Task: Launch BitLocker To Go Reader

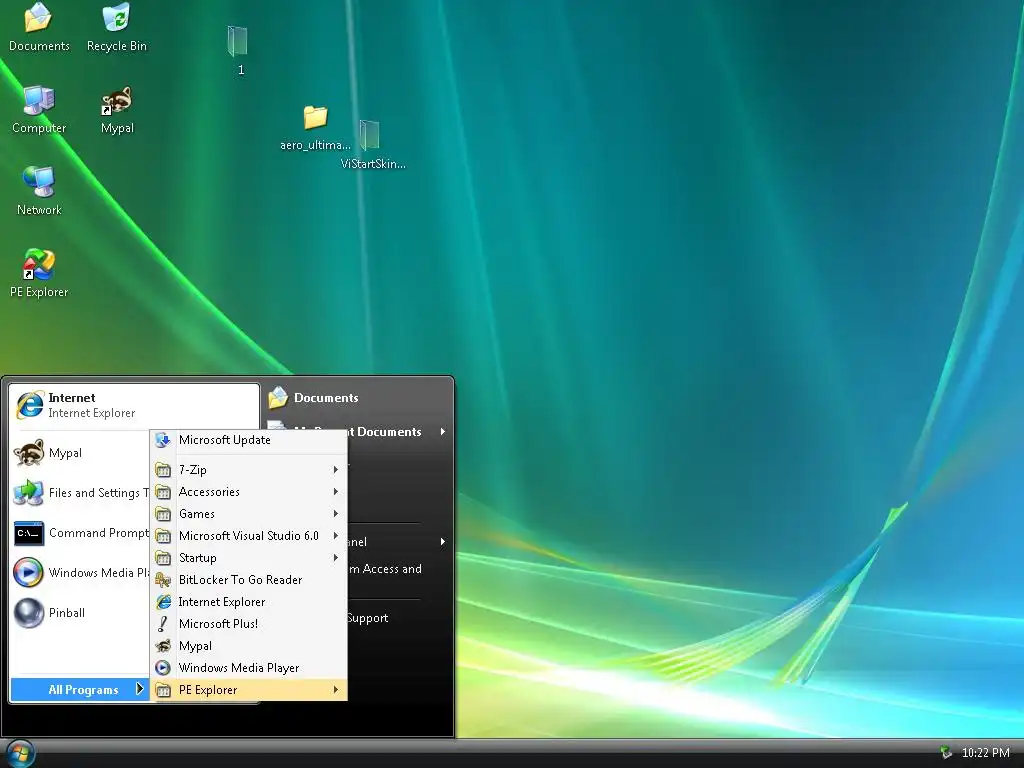Action: (x=249, y=580)
